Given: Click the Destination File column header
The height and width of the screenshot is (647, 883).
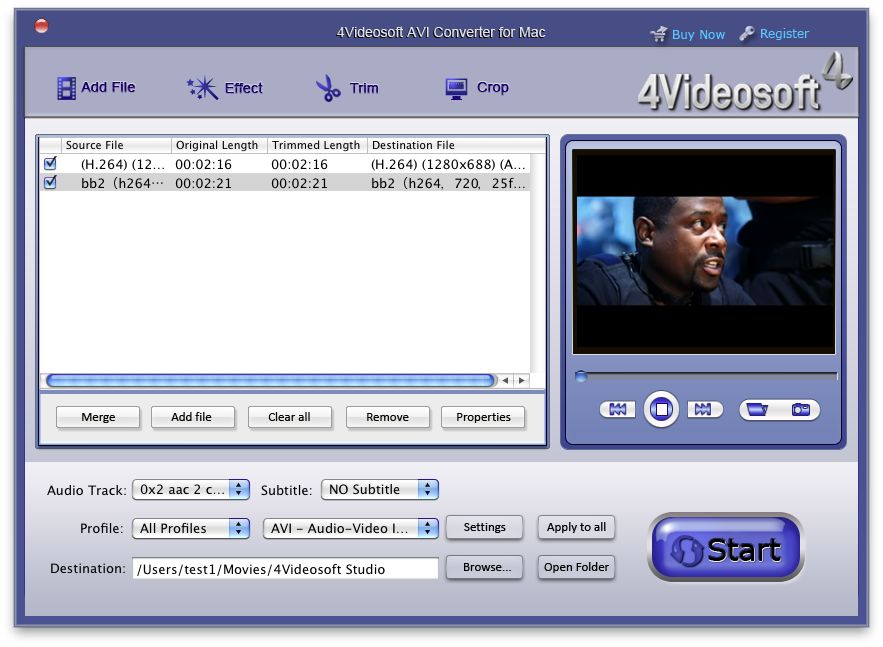Looking at the screenshot, I should pyautogui.click(x=456, y=145).
